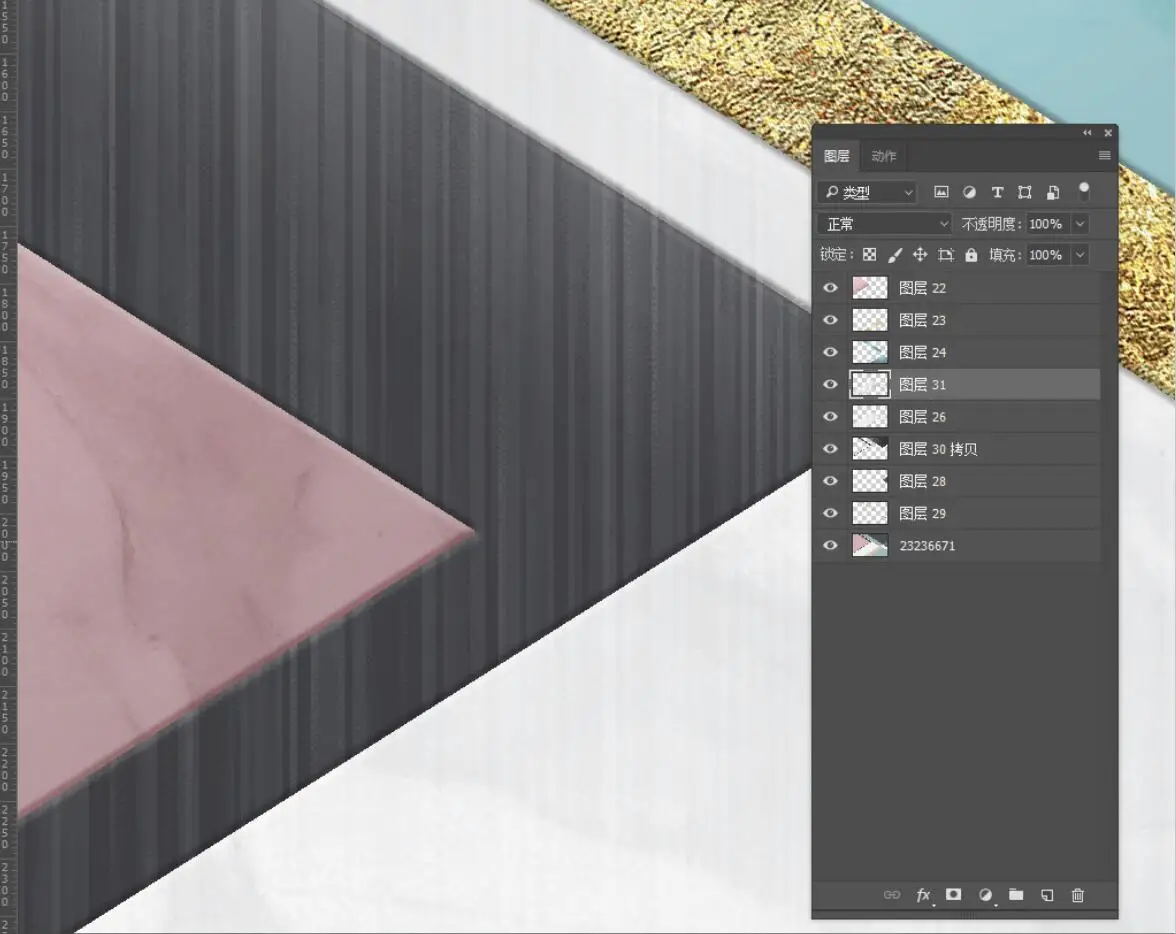Close the layers panel
Screen dimensions: 1176x934
pos(1108,133)
